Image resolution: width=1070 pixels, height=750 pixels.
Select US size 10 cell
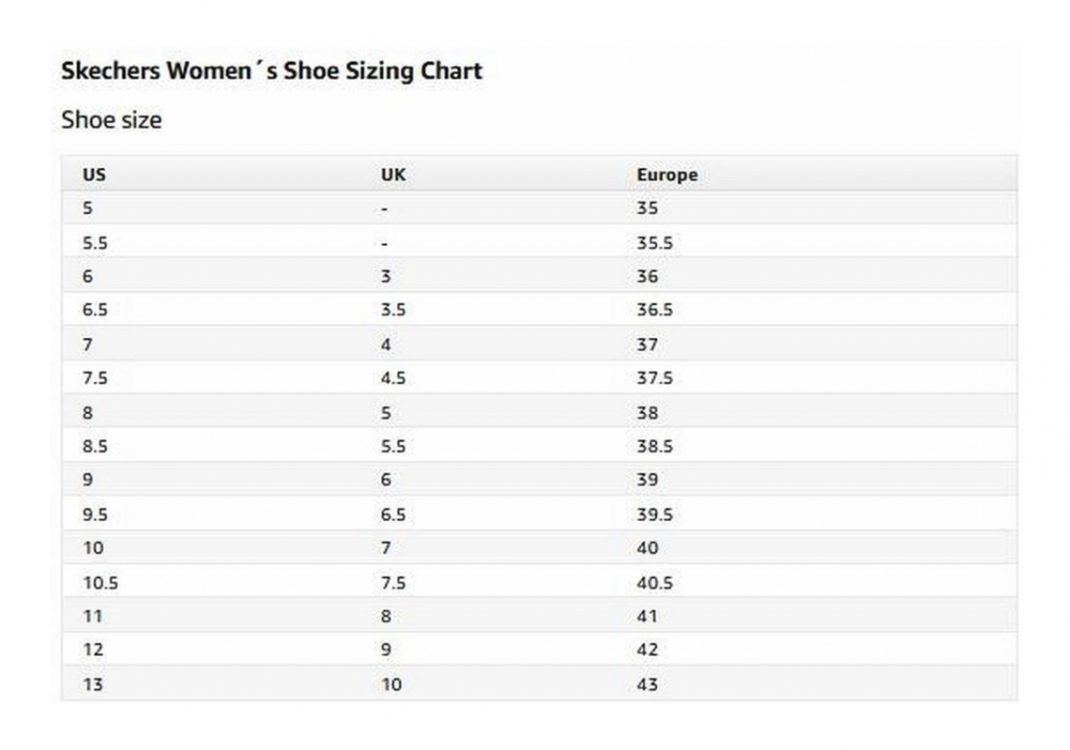(x=92, y=548)
